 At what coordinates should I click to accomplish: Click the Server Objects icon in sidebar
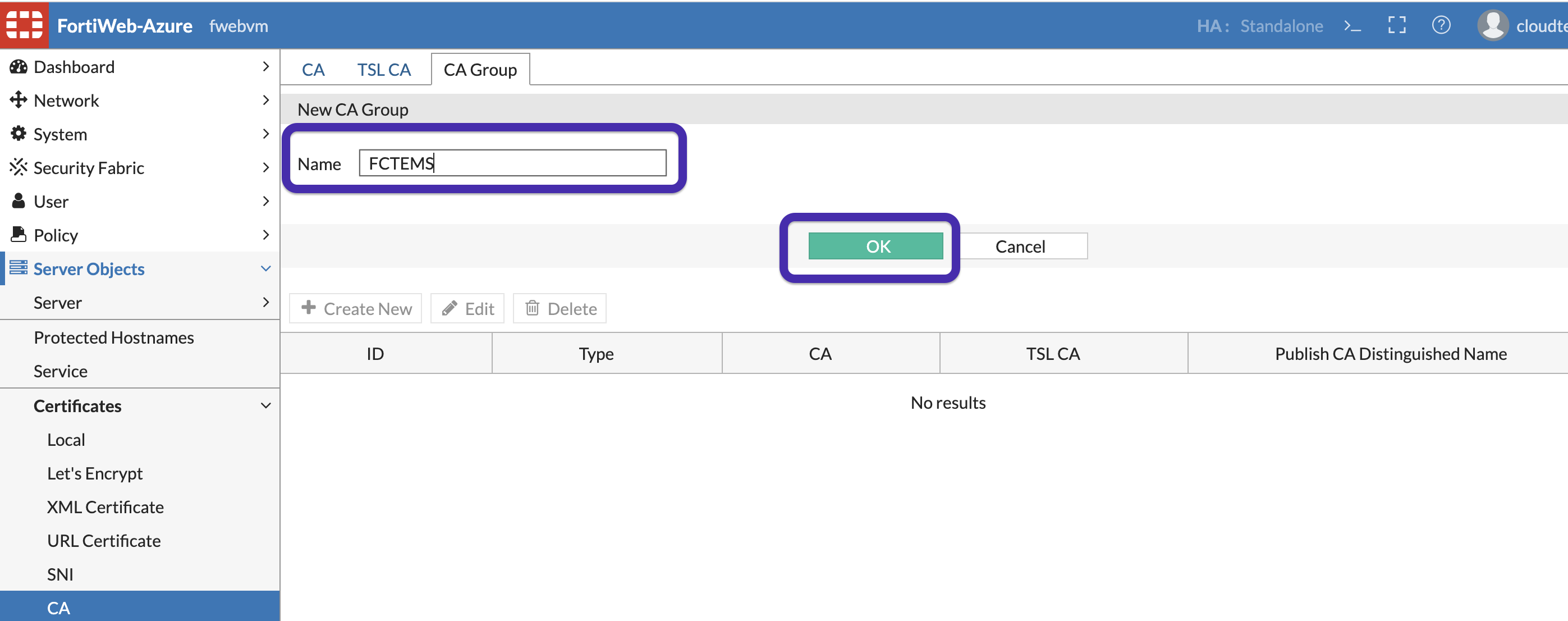click(17, 267)
